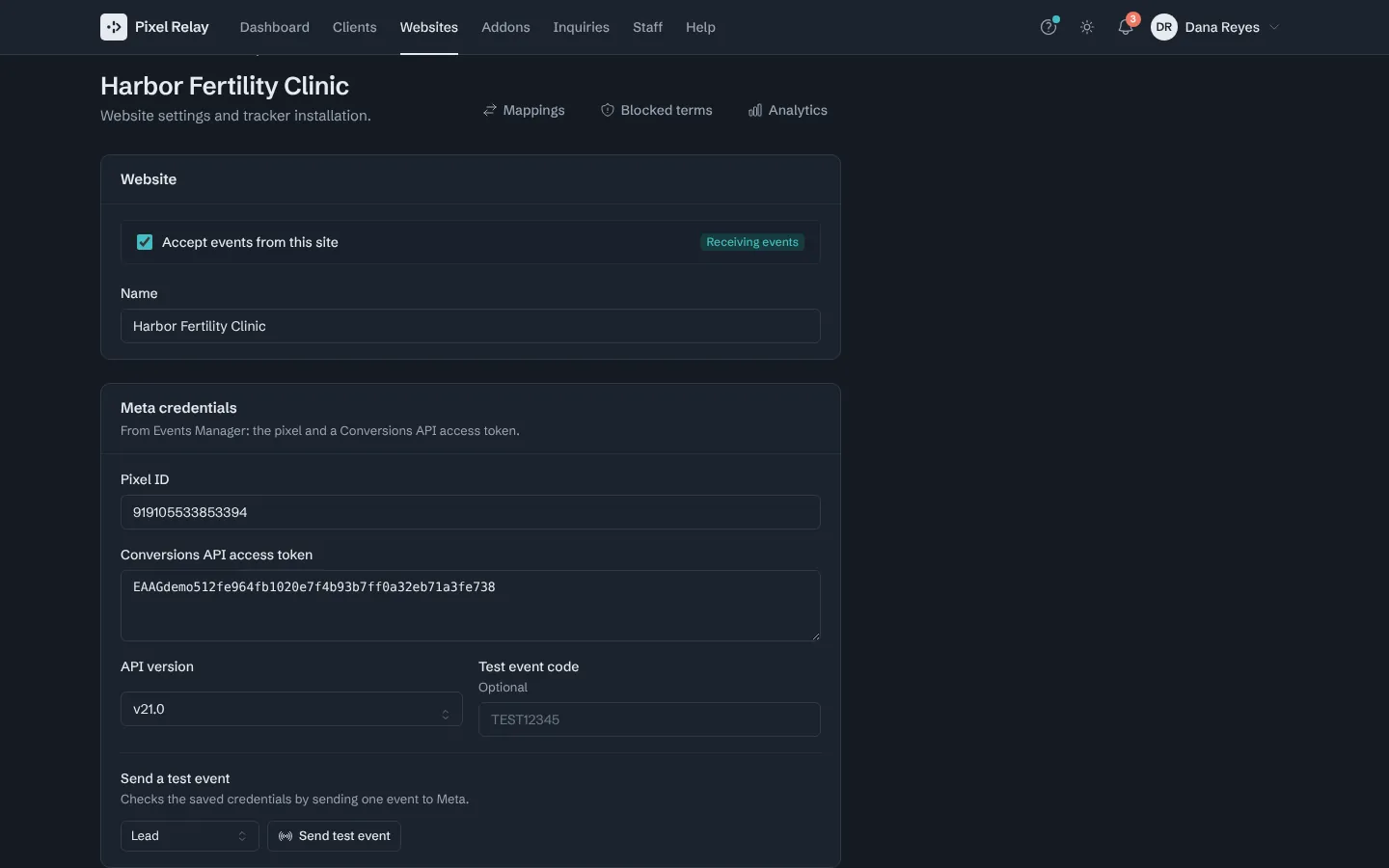
Task: Uncheck Accept events from this site
Action: point(145,242)
